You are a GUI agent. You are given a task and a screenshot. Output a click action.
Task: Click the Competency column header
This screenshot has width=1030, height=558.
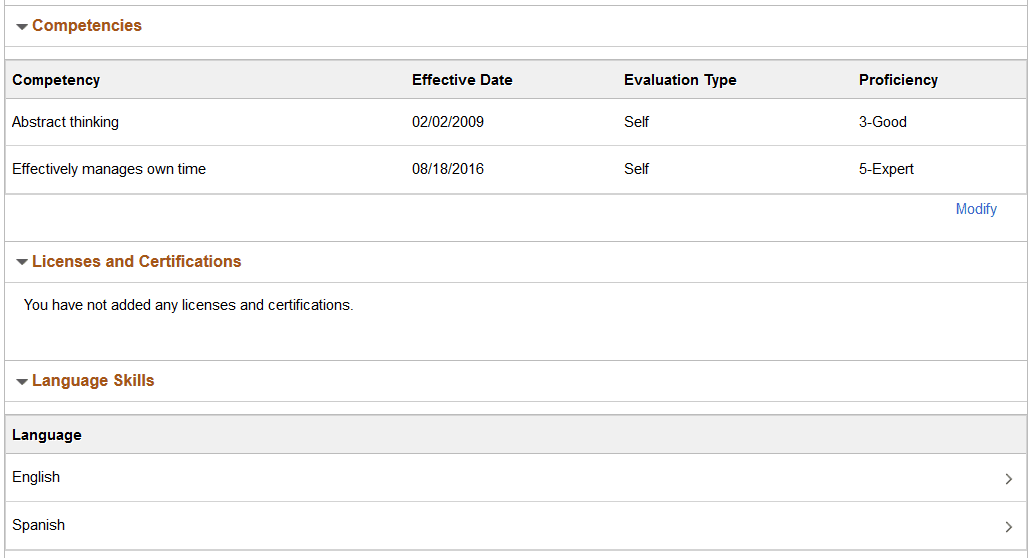pyautogui.click(x=56, y=80)
